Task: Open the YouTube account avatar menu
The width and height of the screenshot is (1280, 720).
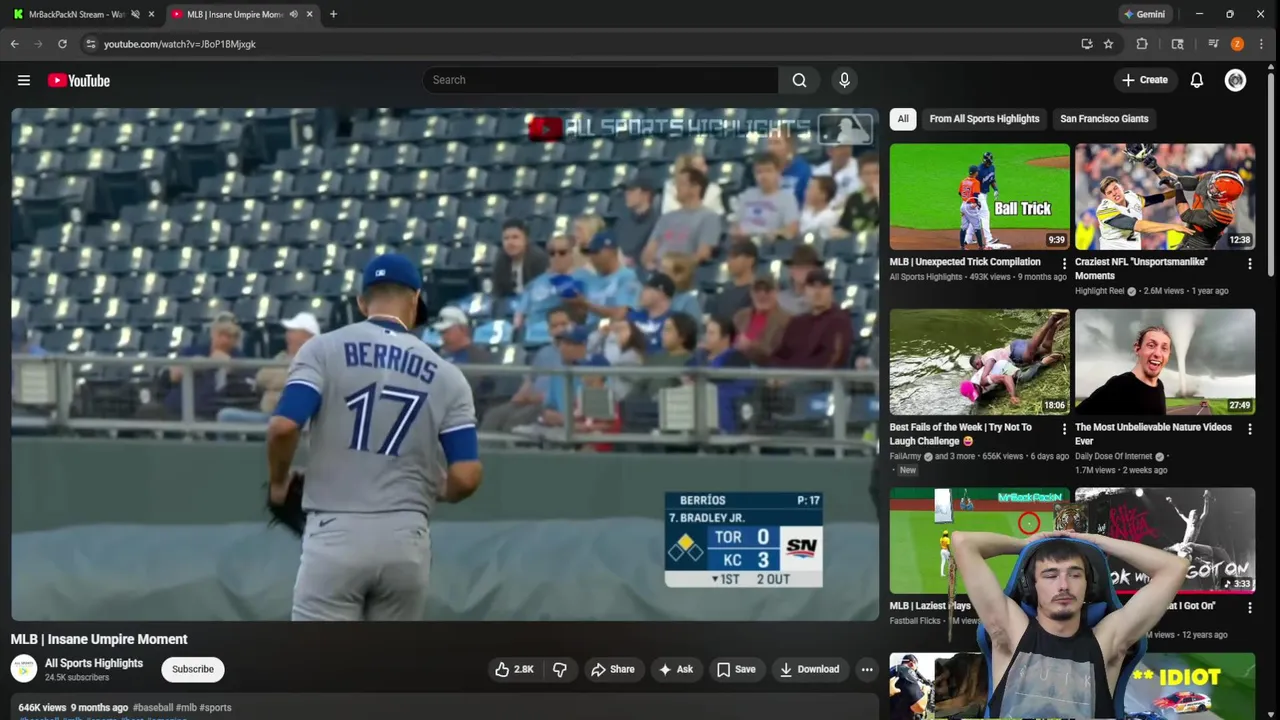Action: pos(1236,80)
